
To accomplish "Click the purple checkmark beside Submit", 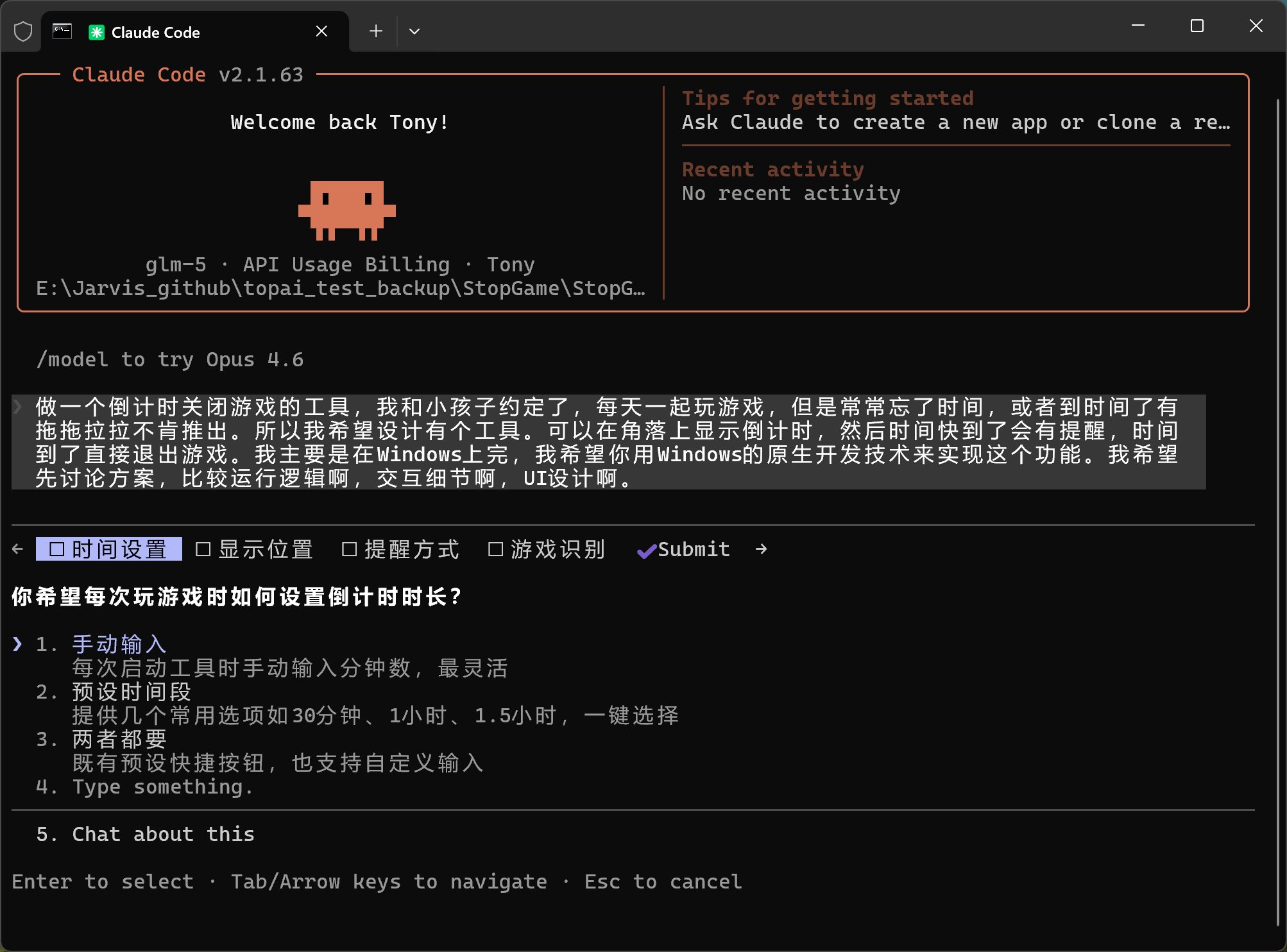I will pyautogui.click(x=646, y=550).
